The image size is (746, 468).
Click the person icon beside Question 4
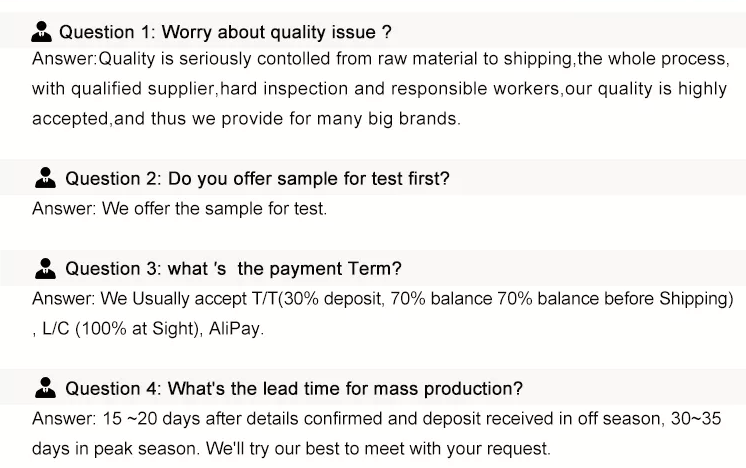point(45,388)
